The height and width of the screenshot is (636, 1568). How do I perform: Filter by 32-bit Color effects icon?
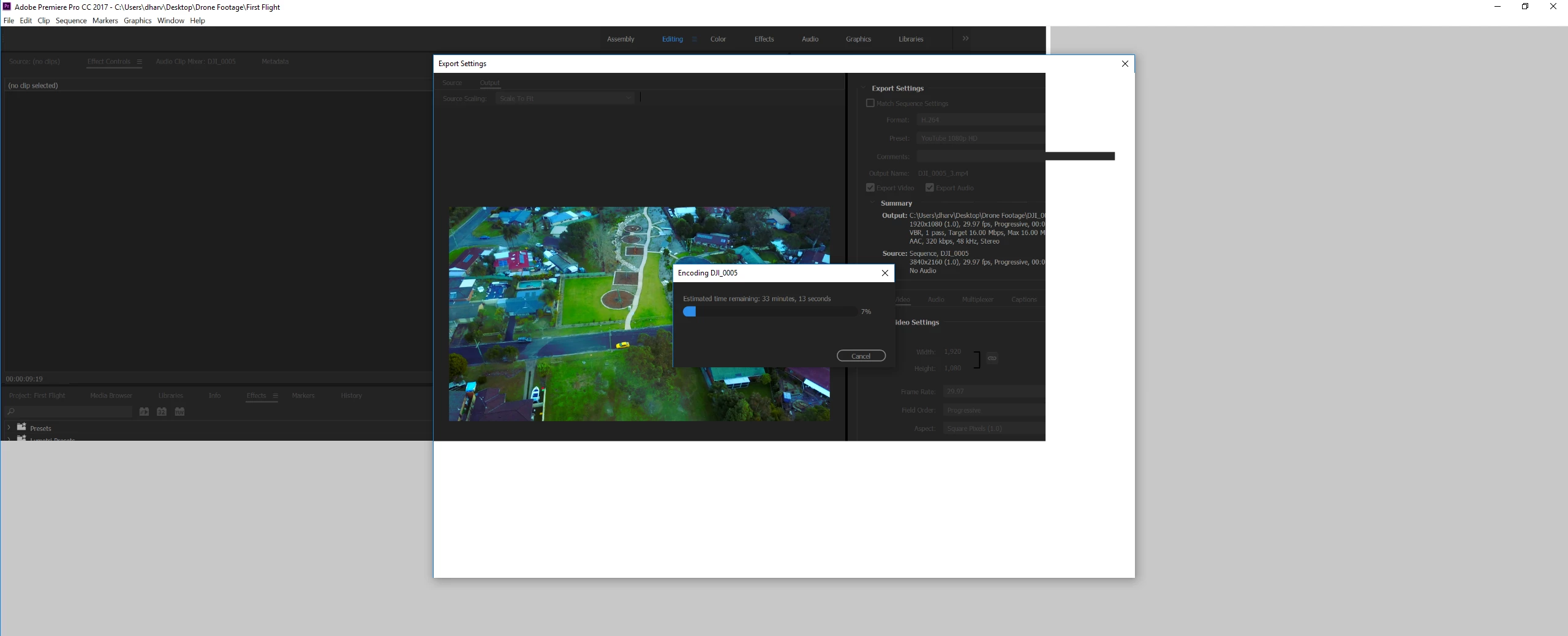pos(162,411)
